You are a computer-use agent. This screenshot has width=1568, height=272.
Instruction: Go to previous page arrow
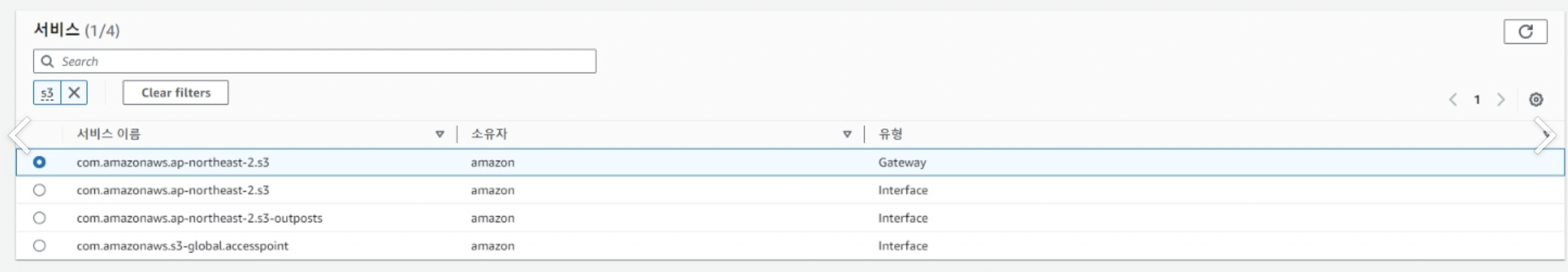[x=1453, y=99]
